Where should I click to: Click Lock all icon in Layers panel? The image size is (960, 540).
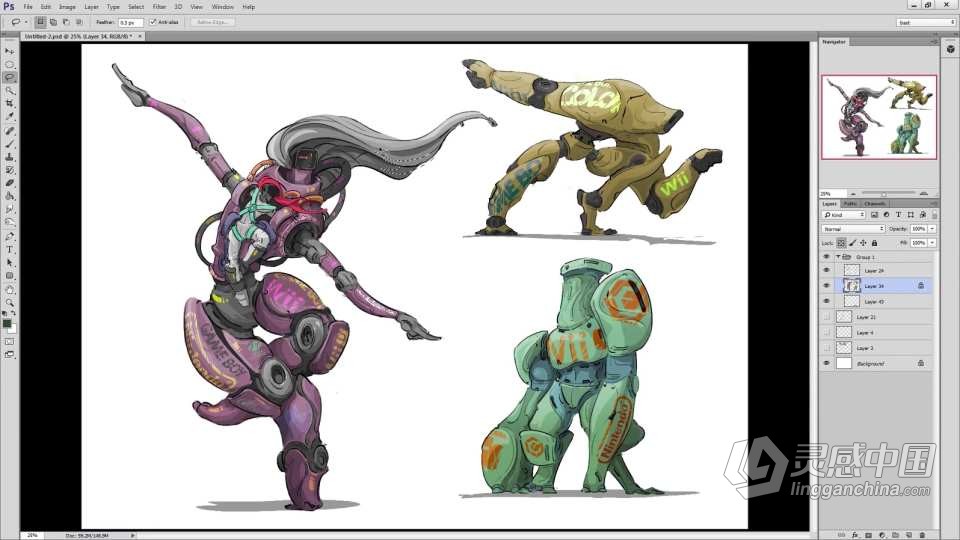pos(874,243)
